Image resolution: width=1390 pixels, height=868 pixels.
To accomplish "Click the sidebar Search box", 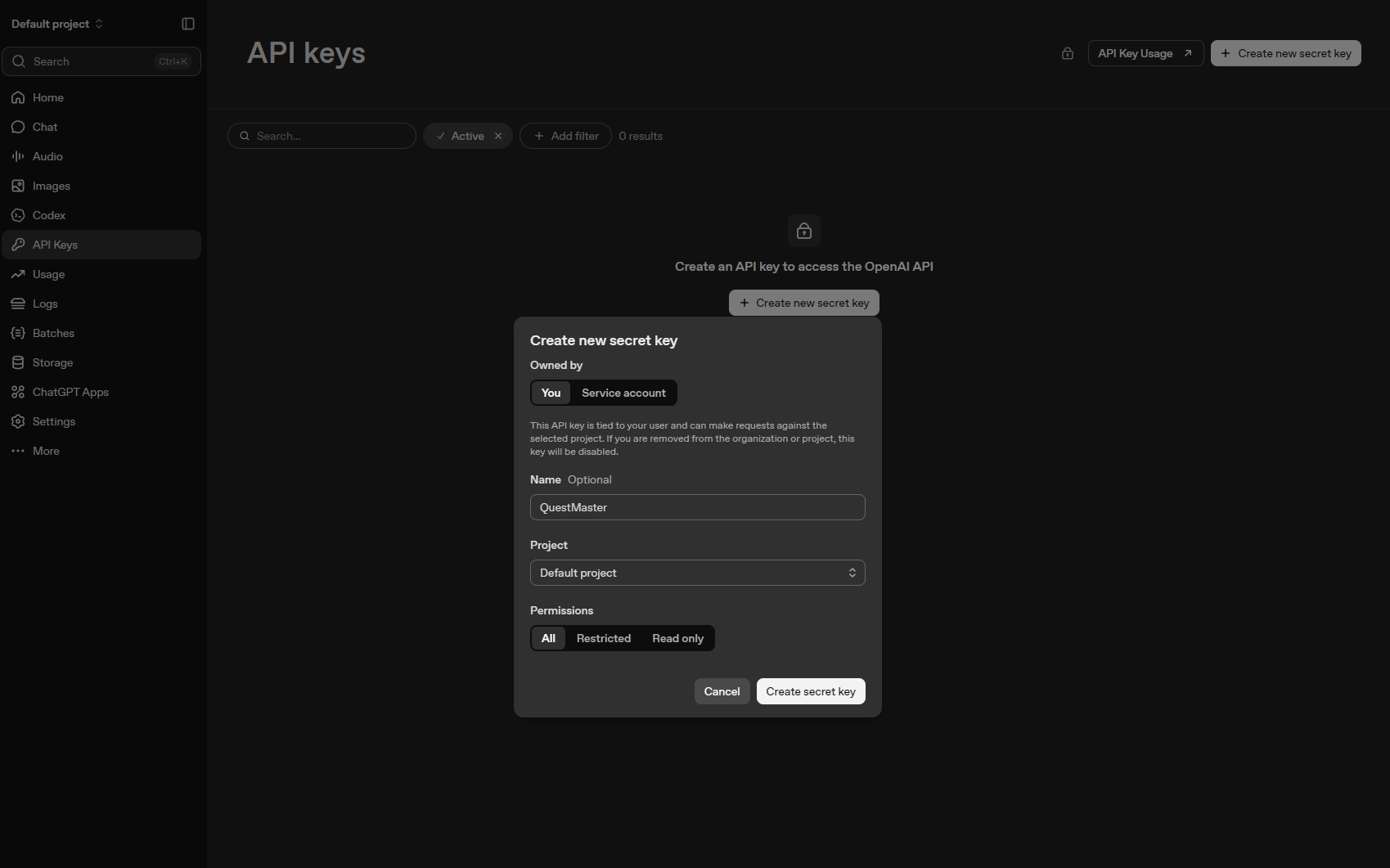I will click(x=101, y=61).
